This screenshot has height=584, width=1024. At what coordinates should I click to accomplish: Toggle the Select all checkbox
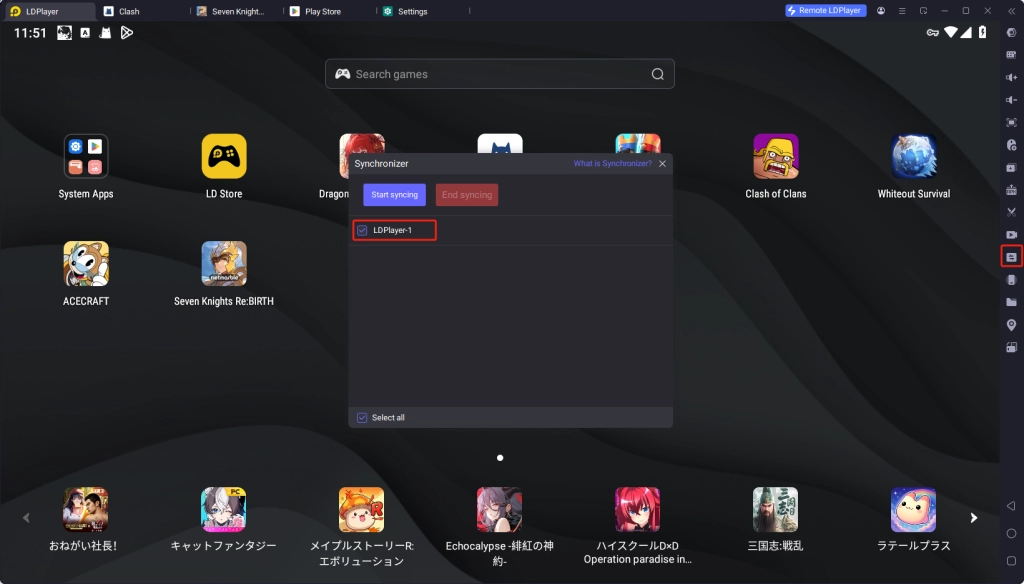(362, 418)
